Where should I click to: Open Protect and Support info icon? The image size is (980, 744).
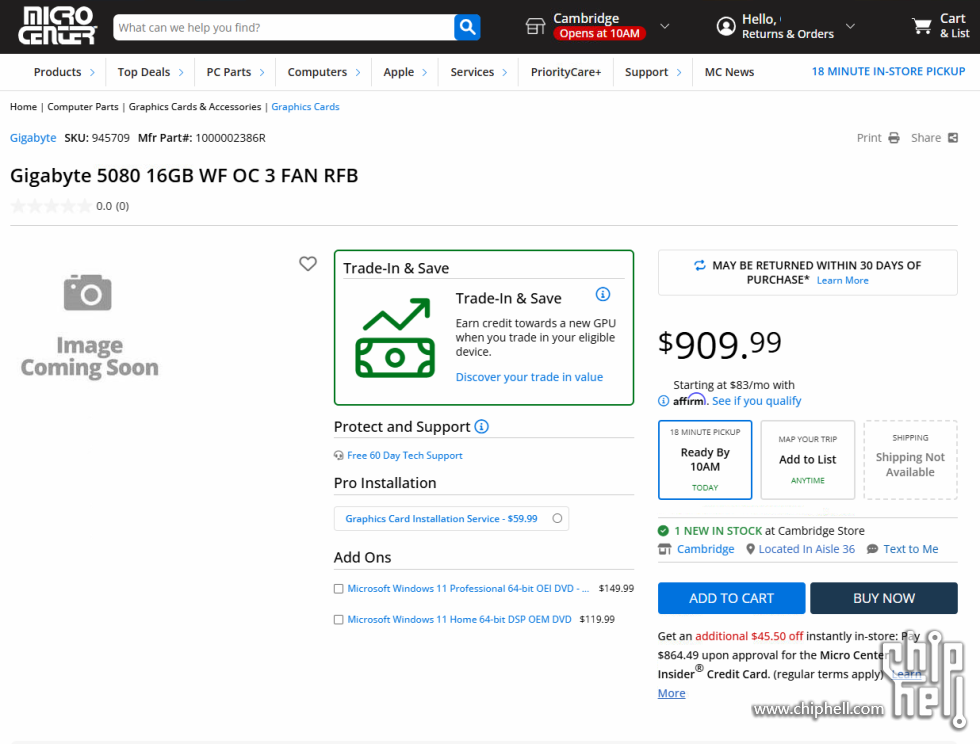[x=482, y=427]
